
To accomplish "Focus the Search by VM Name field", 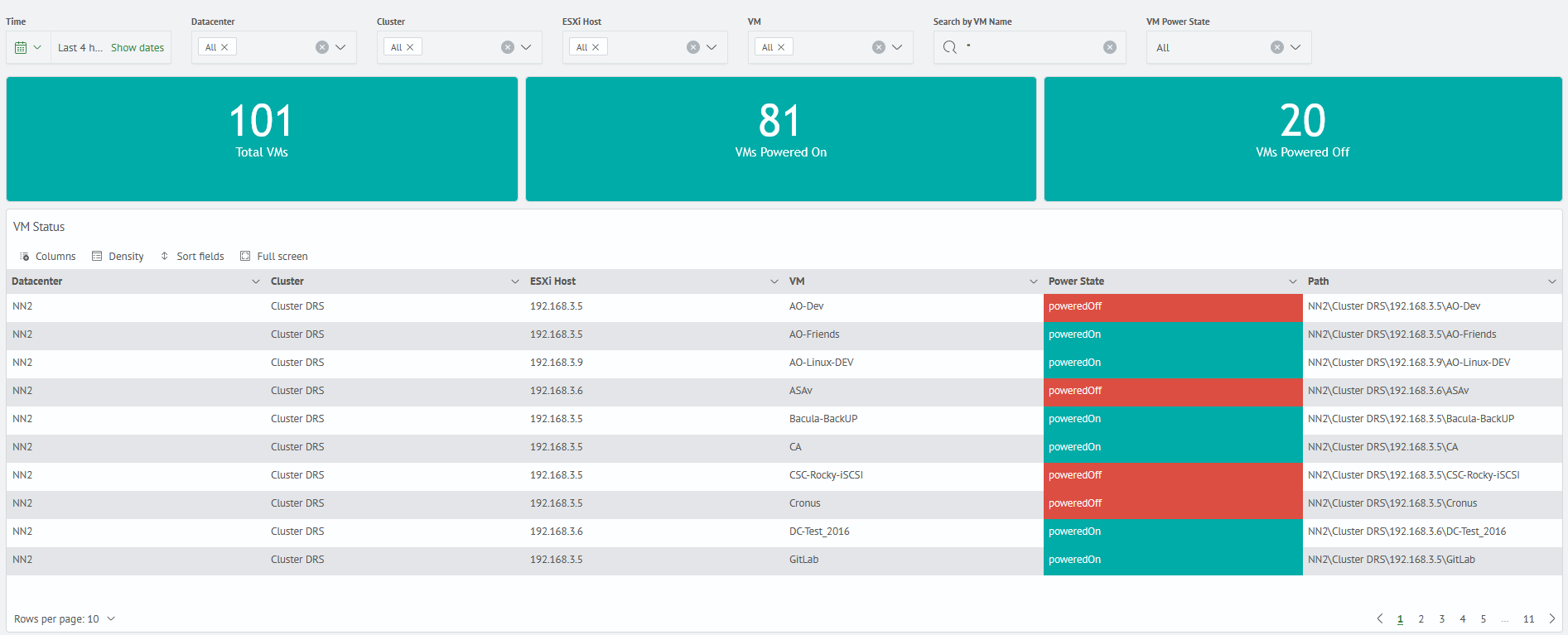I will 1030,47.
